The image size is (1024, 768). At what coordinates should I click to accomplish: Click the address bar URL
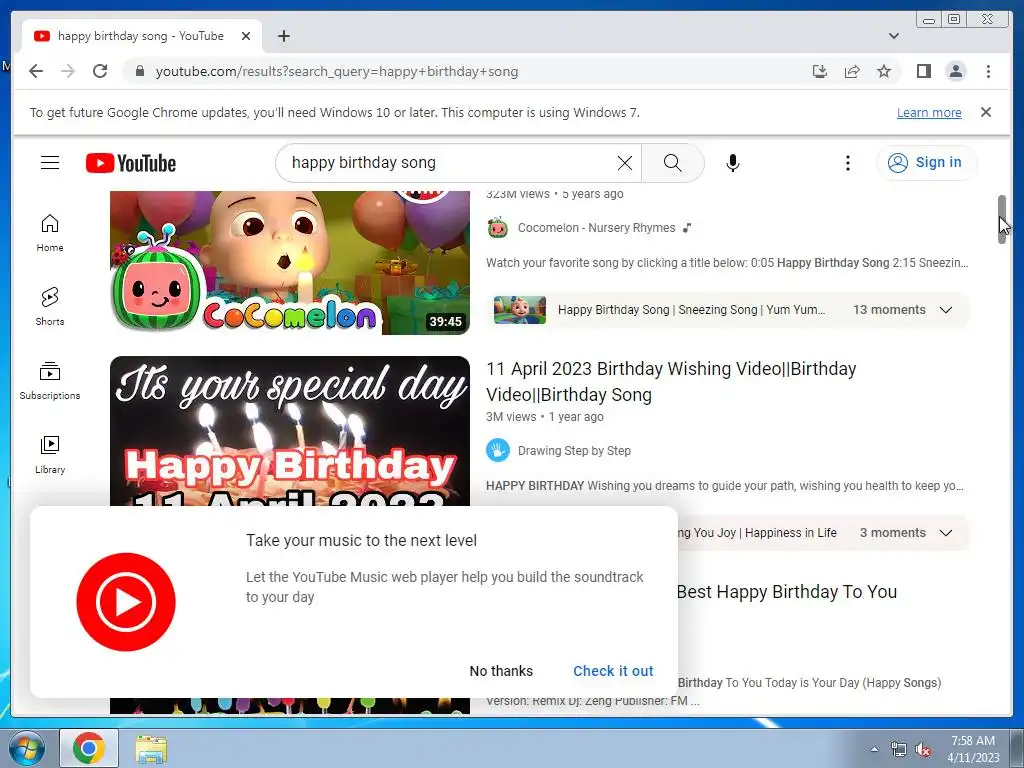336,71
